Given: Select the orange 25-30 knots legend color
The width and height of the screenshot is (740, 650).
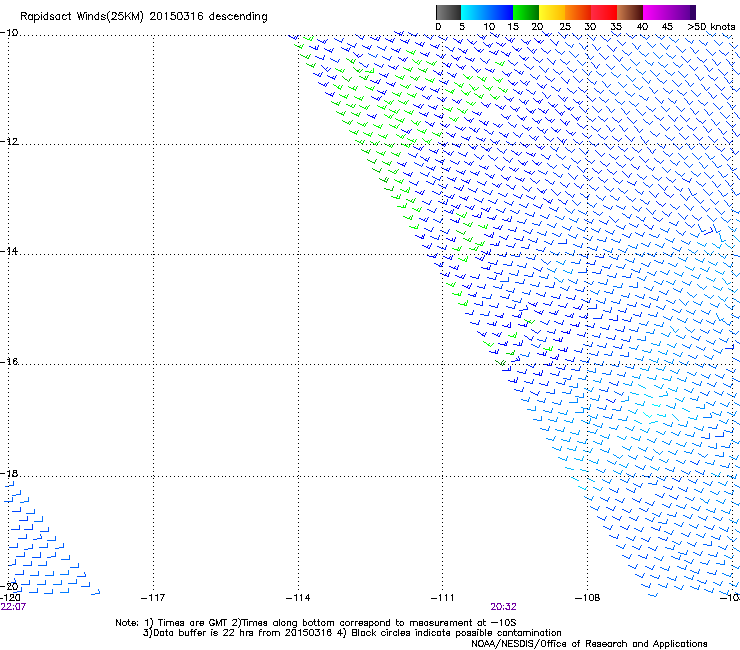Looking at the screenshot, I should [x=578, y=12].
